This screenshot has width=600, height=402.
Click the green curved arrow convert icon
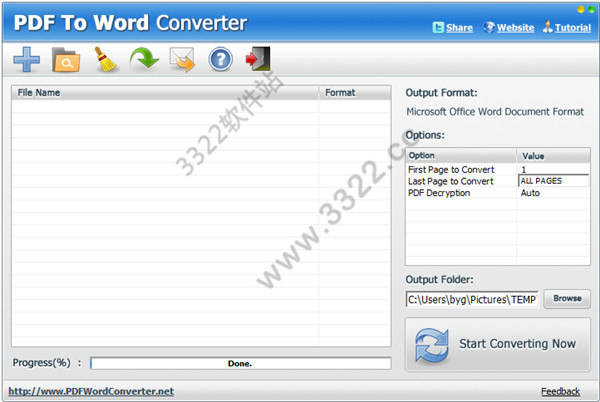[144, 59]
